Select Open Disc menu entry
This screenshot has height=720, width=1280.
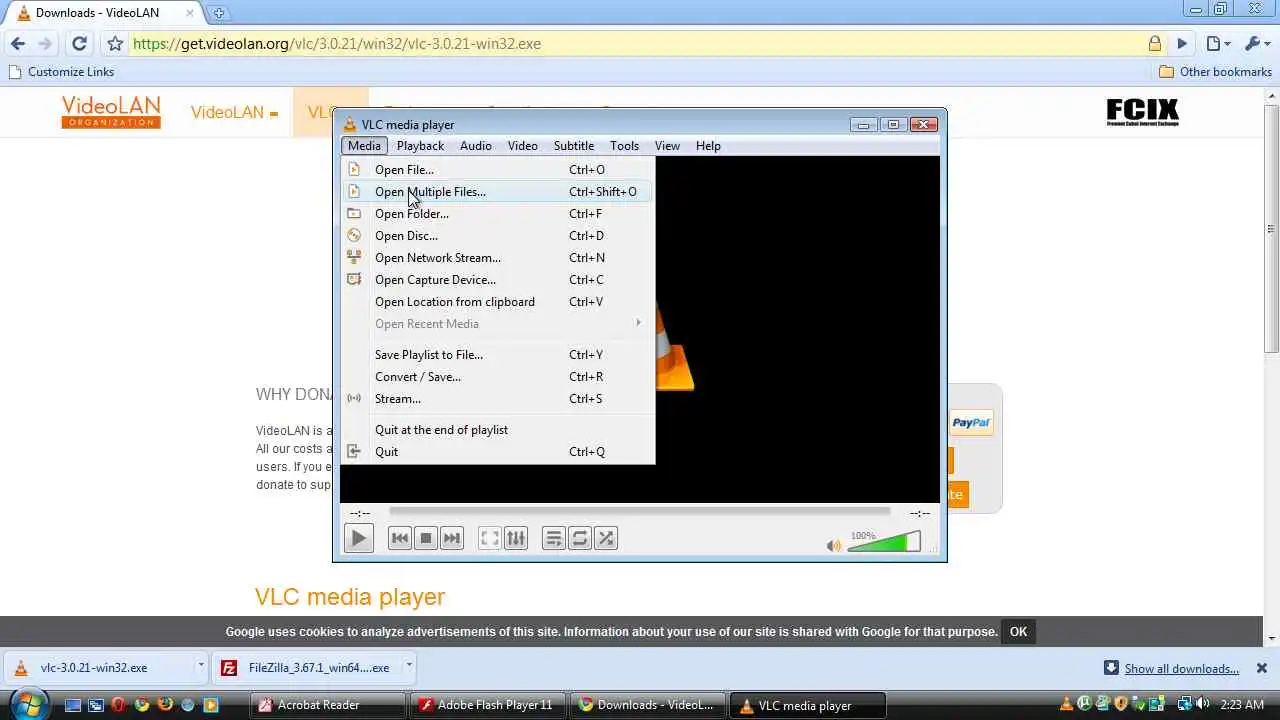pyautogui.click(x=498, y=235)
